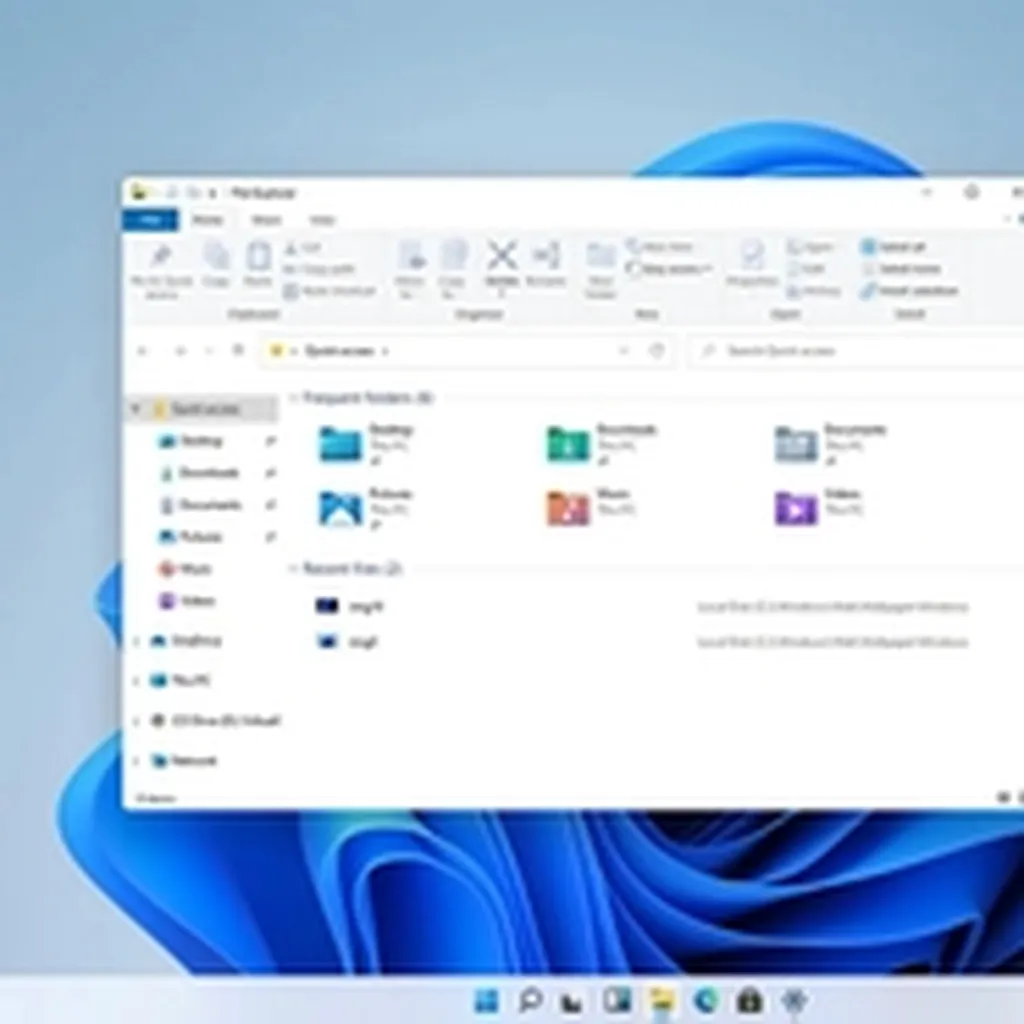1024x1024 pixels.
Task: Select Paste shortcut in the ribbon
Action: (330, 291)
